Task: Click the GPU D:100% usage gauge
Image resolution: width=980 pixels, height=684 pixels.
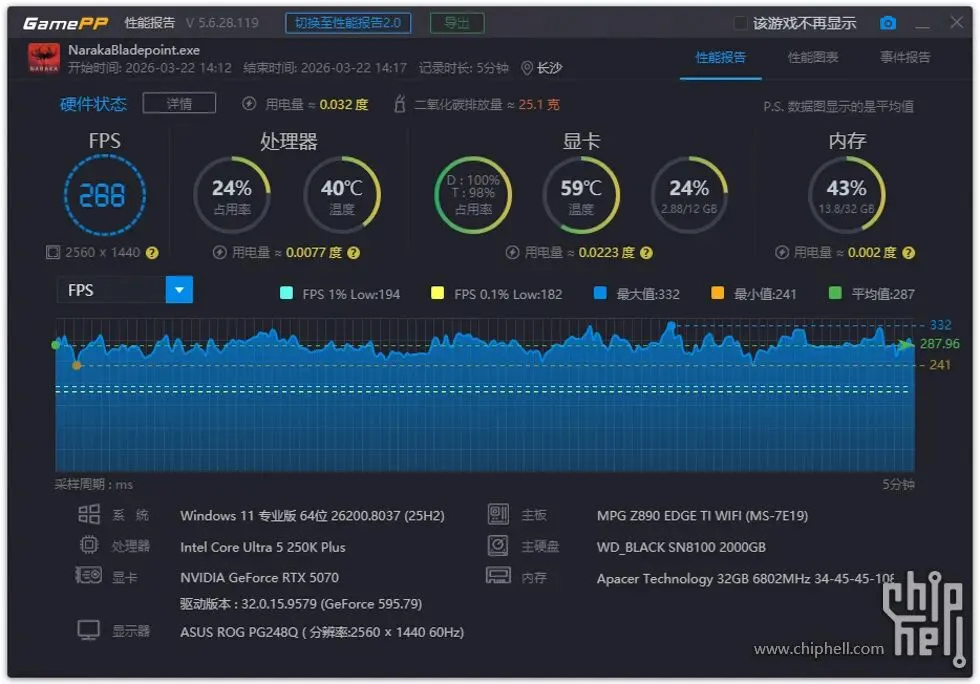Action: pos(473,195)
